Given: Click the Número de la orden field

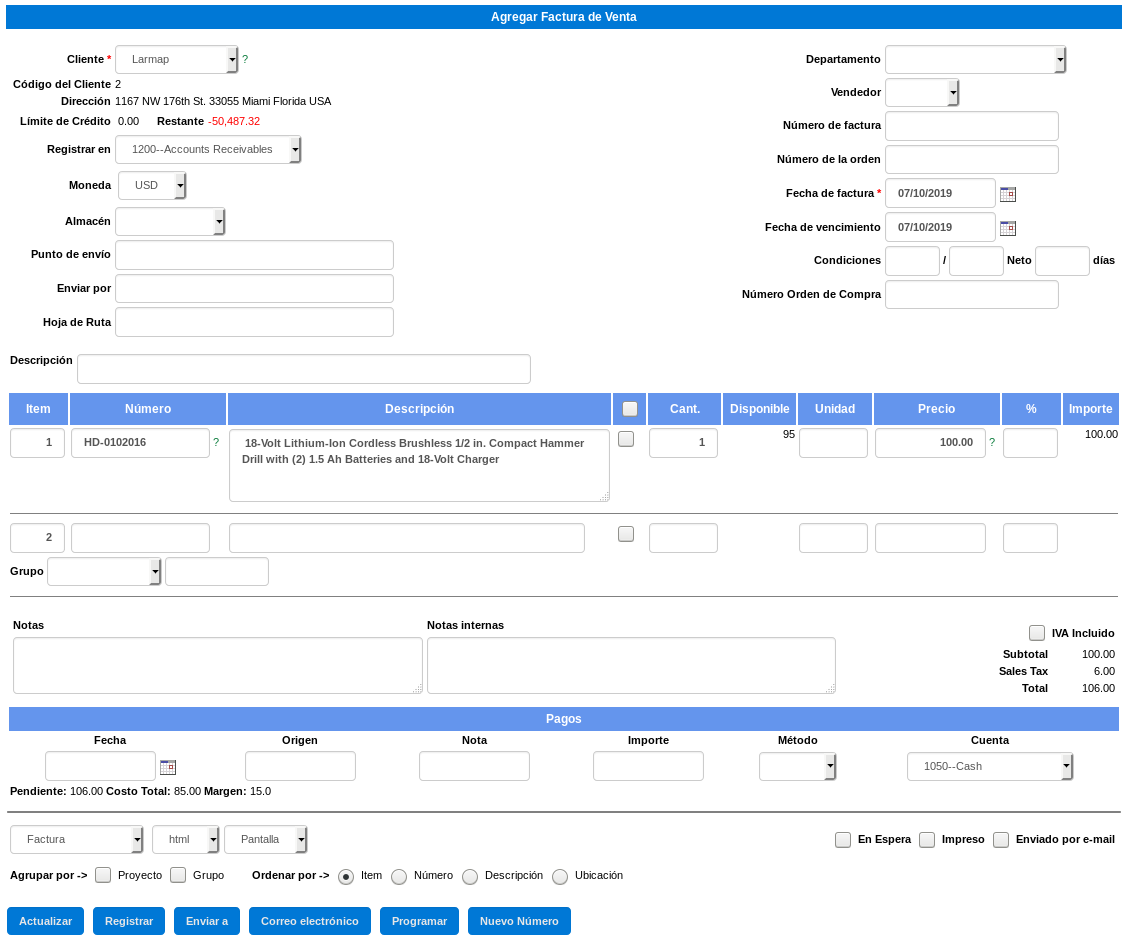Looking at the screenshot, I should pyautogui.click(x=972, y=159).
